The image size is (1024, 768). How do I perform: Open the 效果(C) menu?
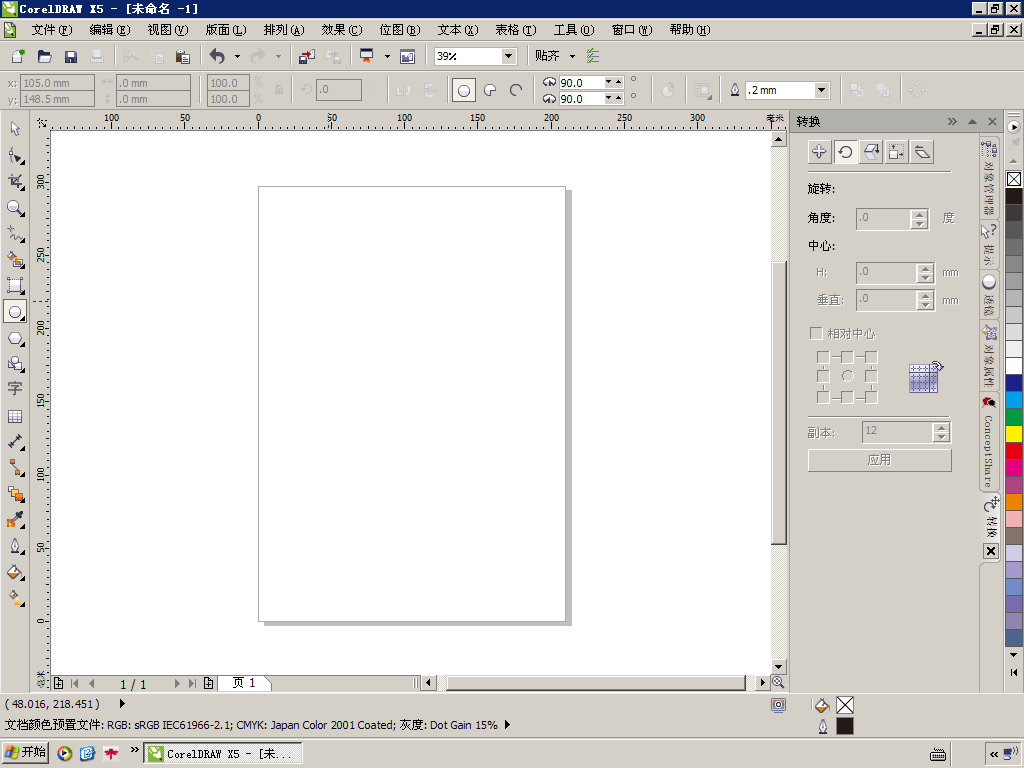pos(342,30)
